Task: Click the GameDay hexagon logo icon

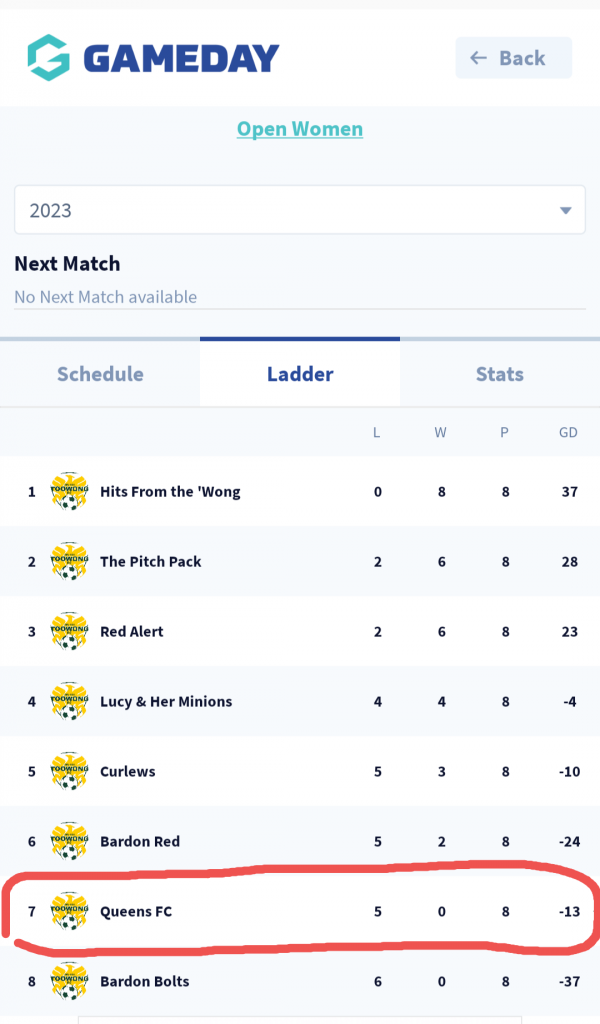Action: point(48,58)
